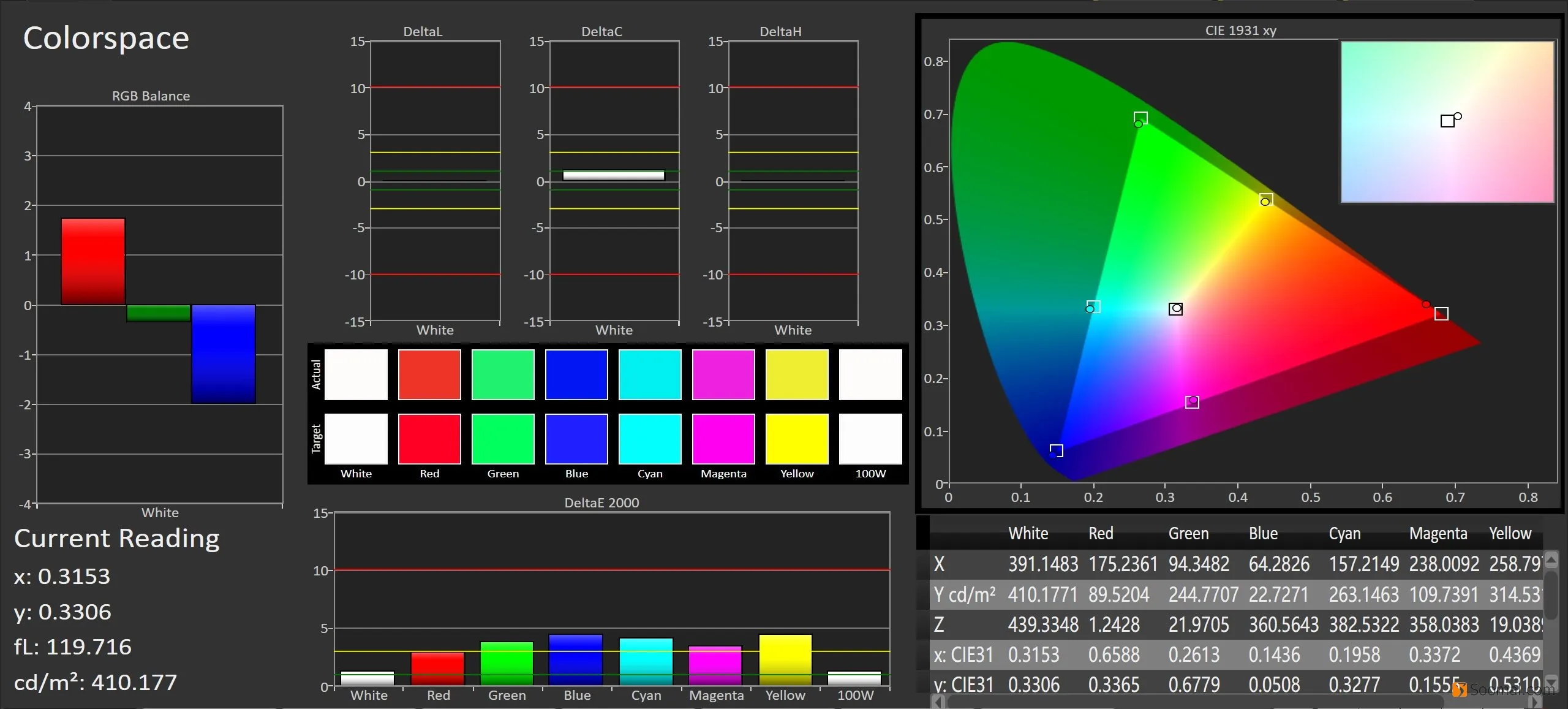Click the yellow secondary marker on CIE diagram
The image size is (1568, 709).
(1266, 200)
